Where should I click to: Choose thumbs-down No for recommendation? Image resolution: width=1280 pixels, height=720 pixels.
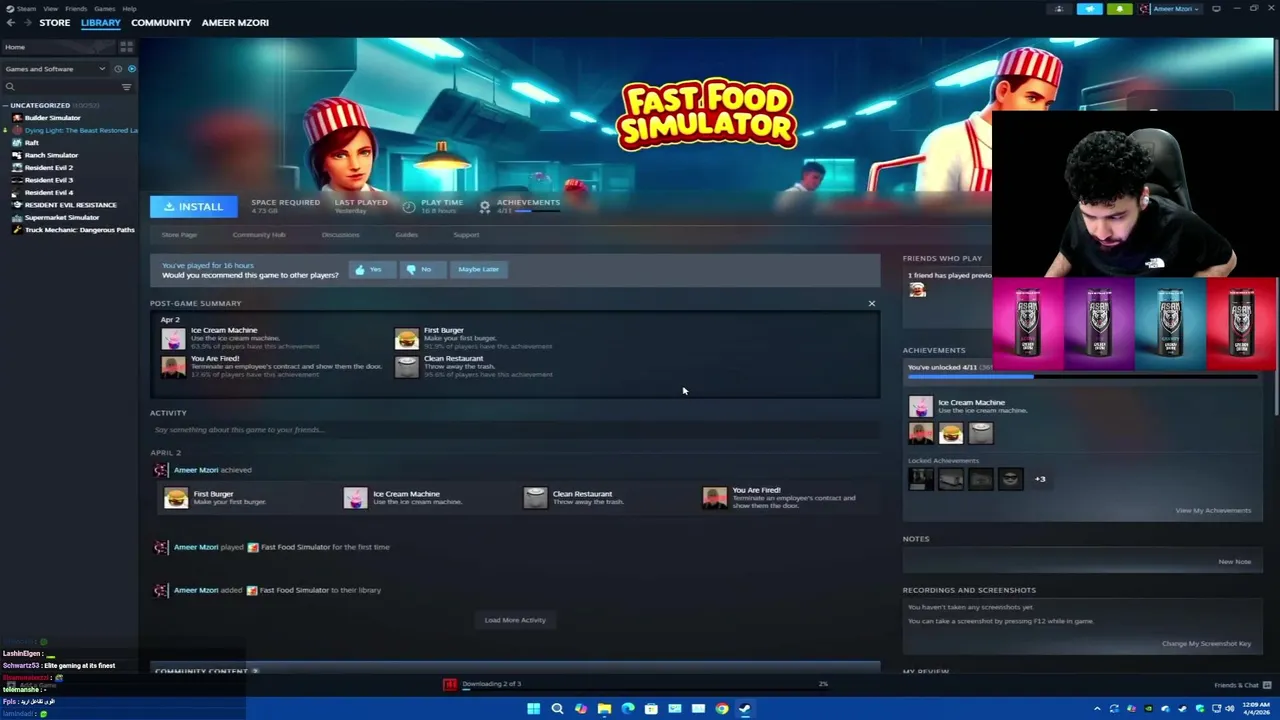[421, 269]
